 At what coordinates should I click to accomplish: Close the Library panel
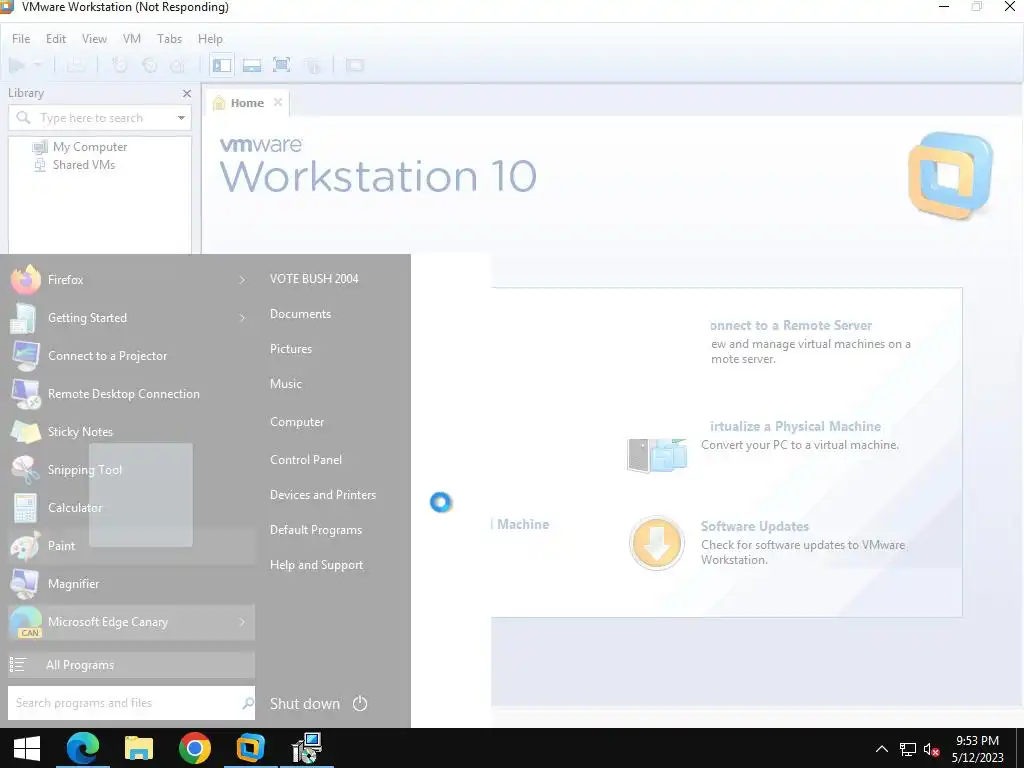tap(187, 93)
